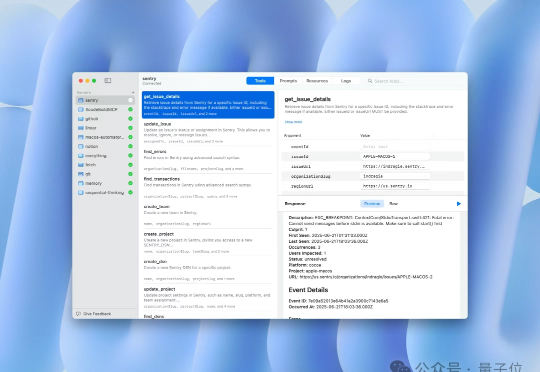This screenshot has height=372, width=540.
Task: Click the eventId value field
Action: tap(395, 147)
